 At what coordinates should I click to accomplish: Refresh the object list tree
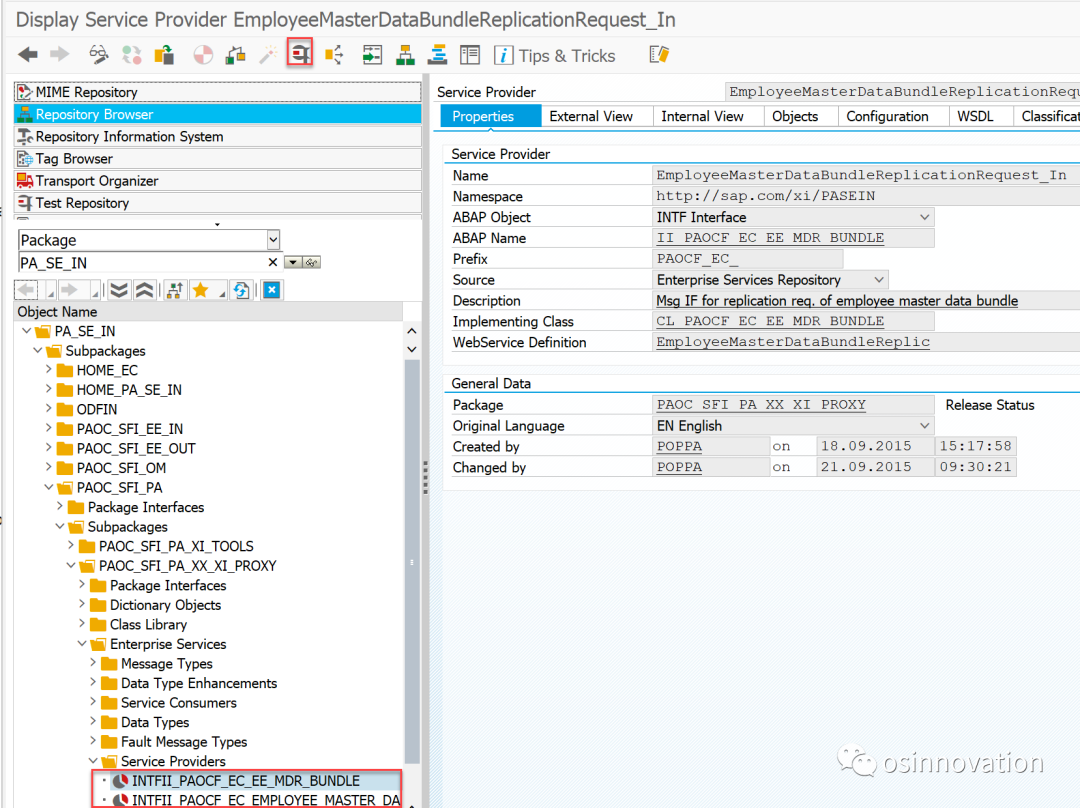pos(240,290)
